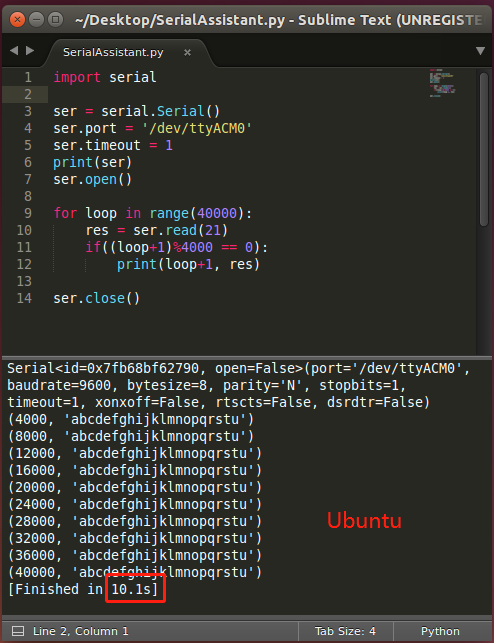Click line number 14 in gutter
Image resolution: width=494 pixels, height=643 pixels.
[24, 298]
